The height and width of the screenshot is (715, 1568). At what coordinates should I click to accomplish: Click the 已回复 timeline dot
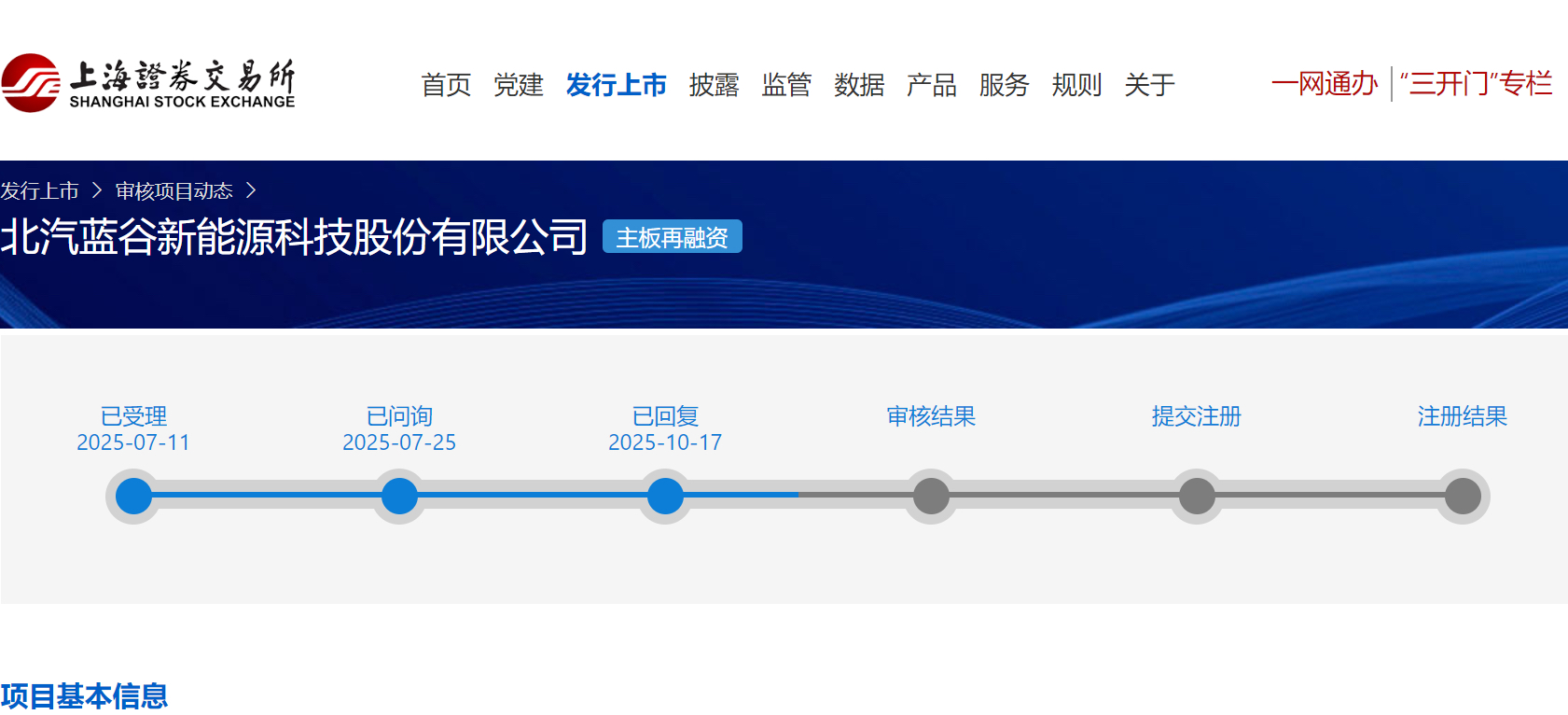(x=665, y=496)
